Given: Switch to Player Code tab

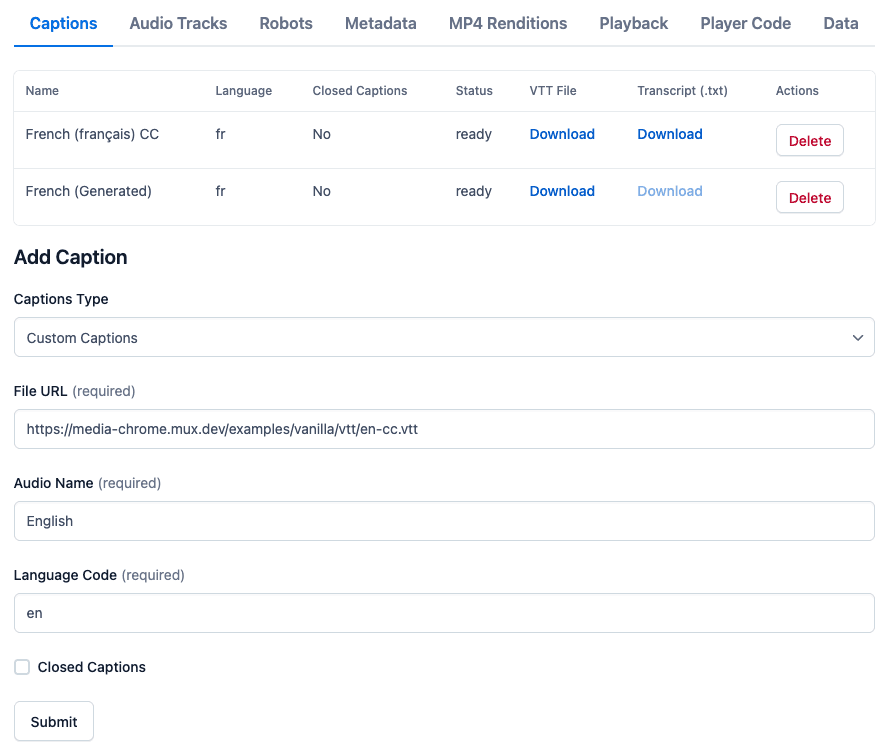Looking at the screenshot, I should click(746, 23).
